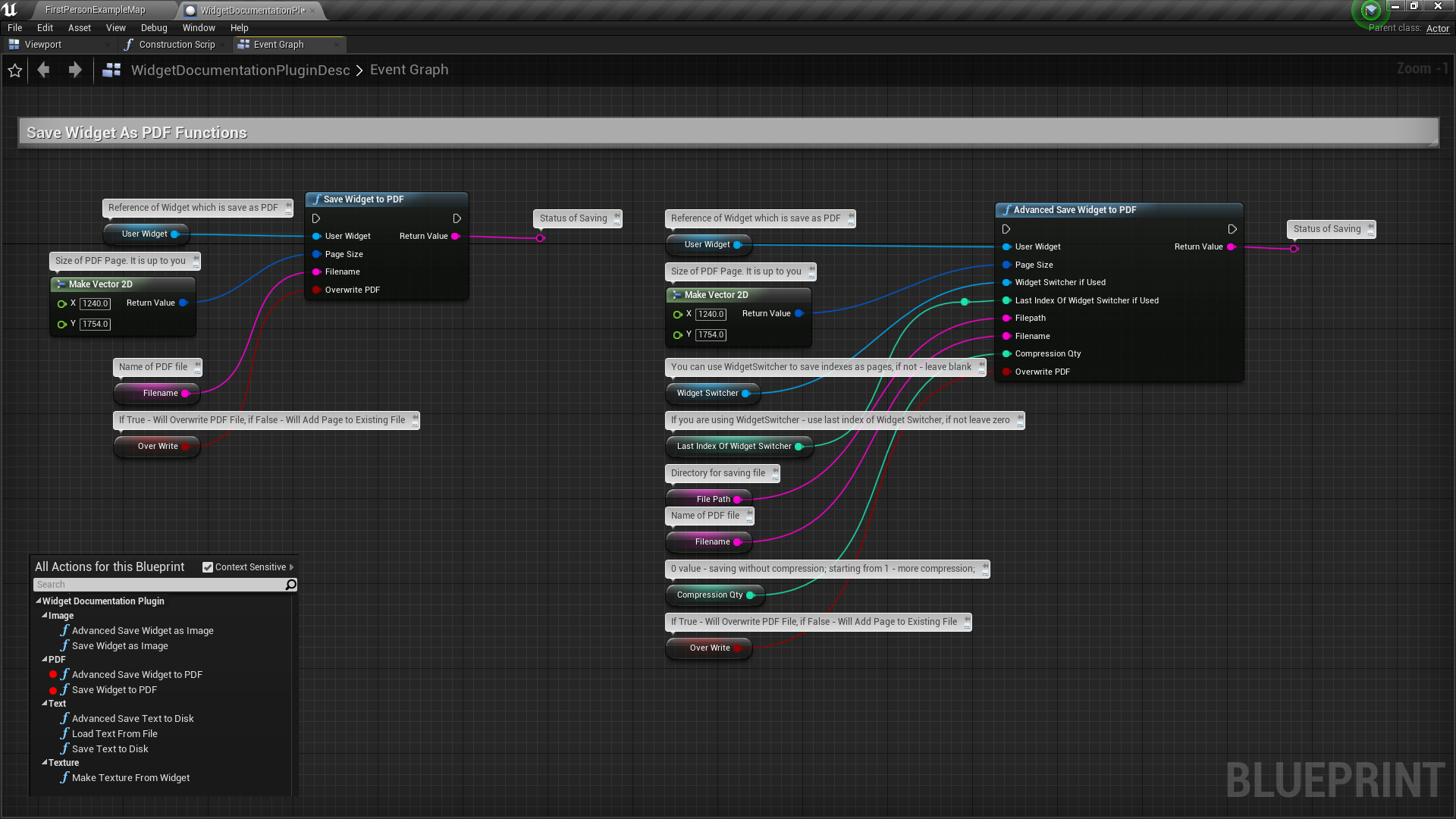The height and width of the screenshot is (819, 1456).
Task: Select the Save Widget As PDF Functions comment header
Action: click(x=728, y=133)
